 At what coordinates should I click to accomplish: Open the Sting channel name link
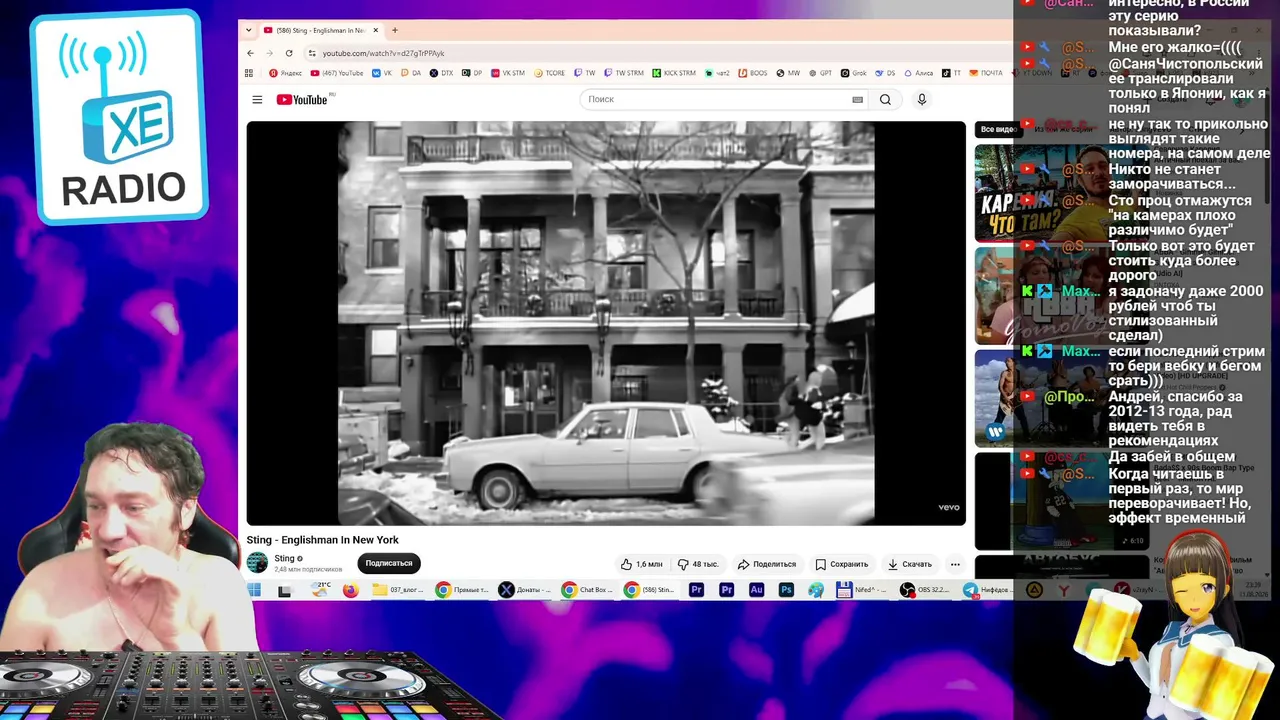(285, 558)
